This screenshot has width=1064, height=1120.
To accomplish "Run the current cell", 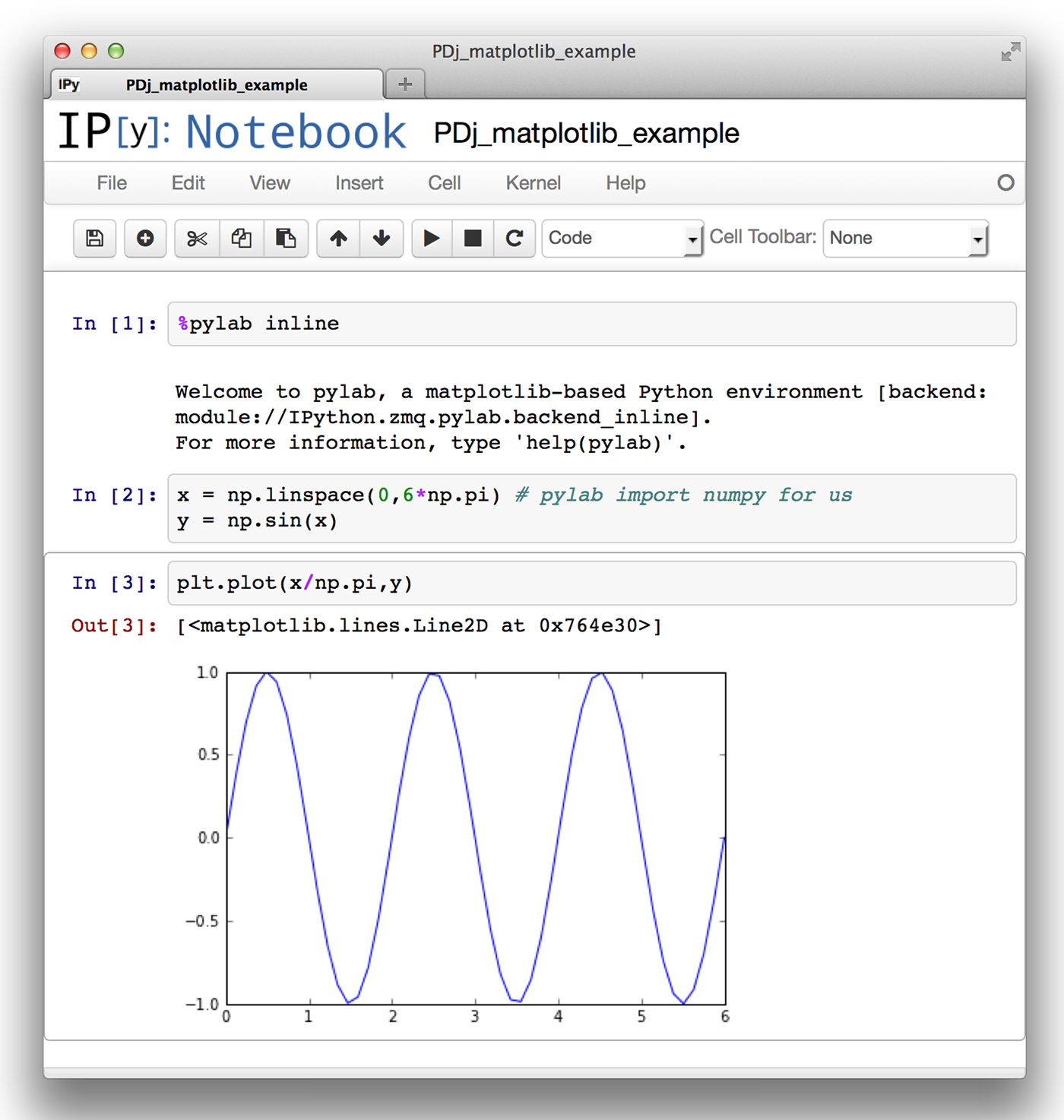I will [x=432, y=239].
